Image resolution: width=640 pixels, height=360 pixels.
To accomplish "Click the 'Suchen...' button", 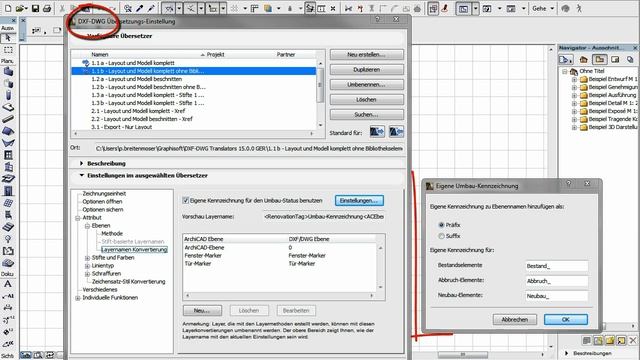I will coord(367,115).
